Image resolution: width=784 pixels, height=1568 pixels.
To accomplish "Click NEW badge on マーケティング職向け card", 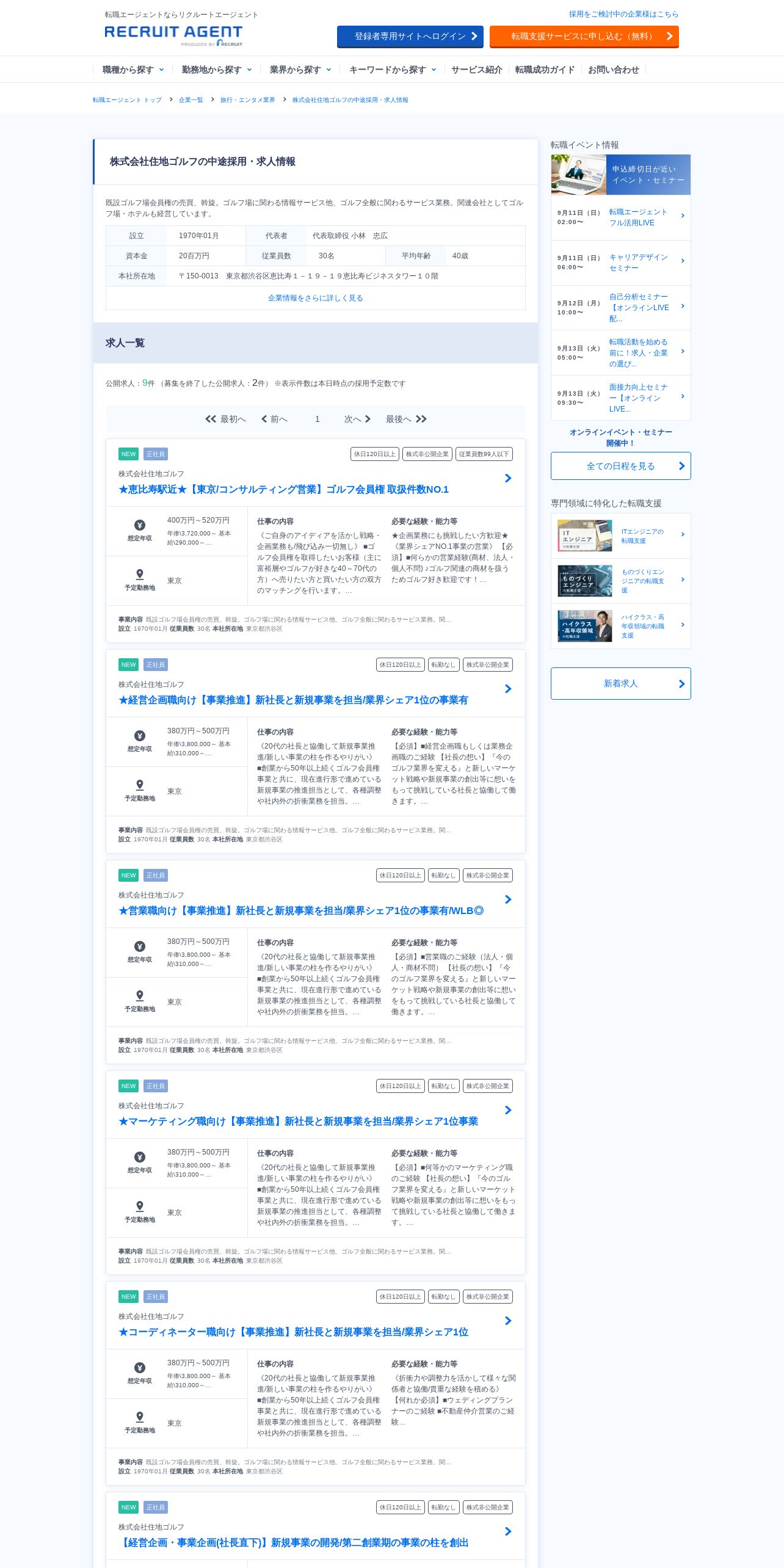I will pos(128,1086).
